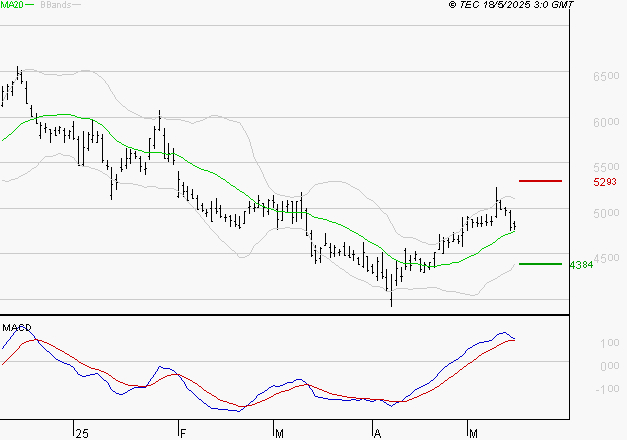Click the MACD 000 axis label
627x440 pixels.
(610, 366)
